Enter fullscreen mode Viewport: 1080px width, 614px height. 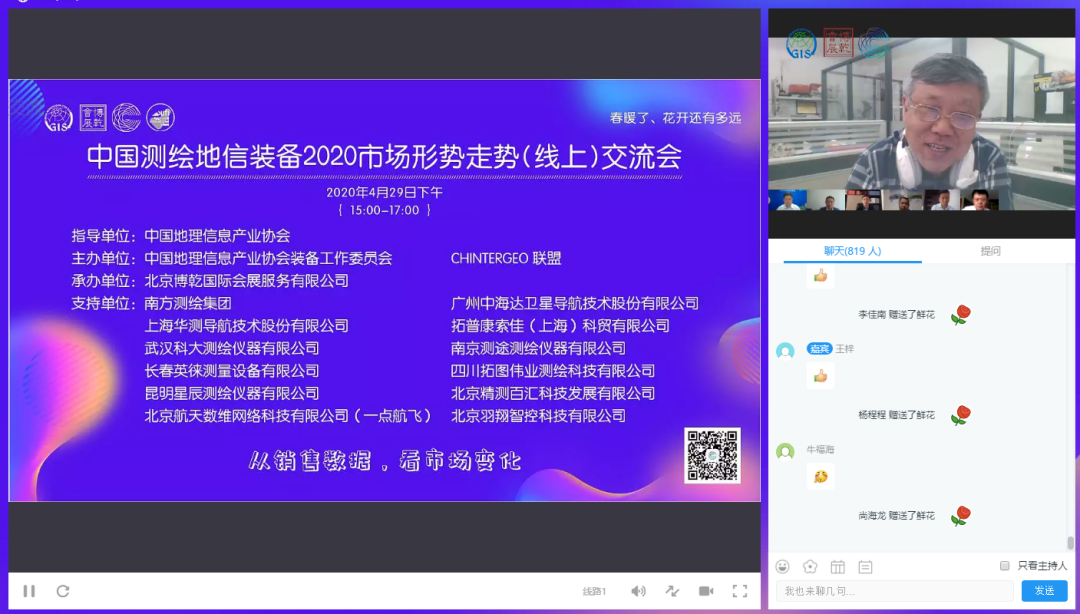pos(740,591)
